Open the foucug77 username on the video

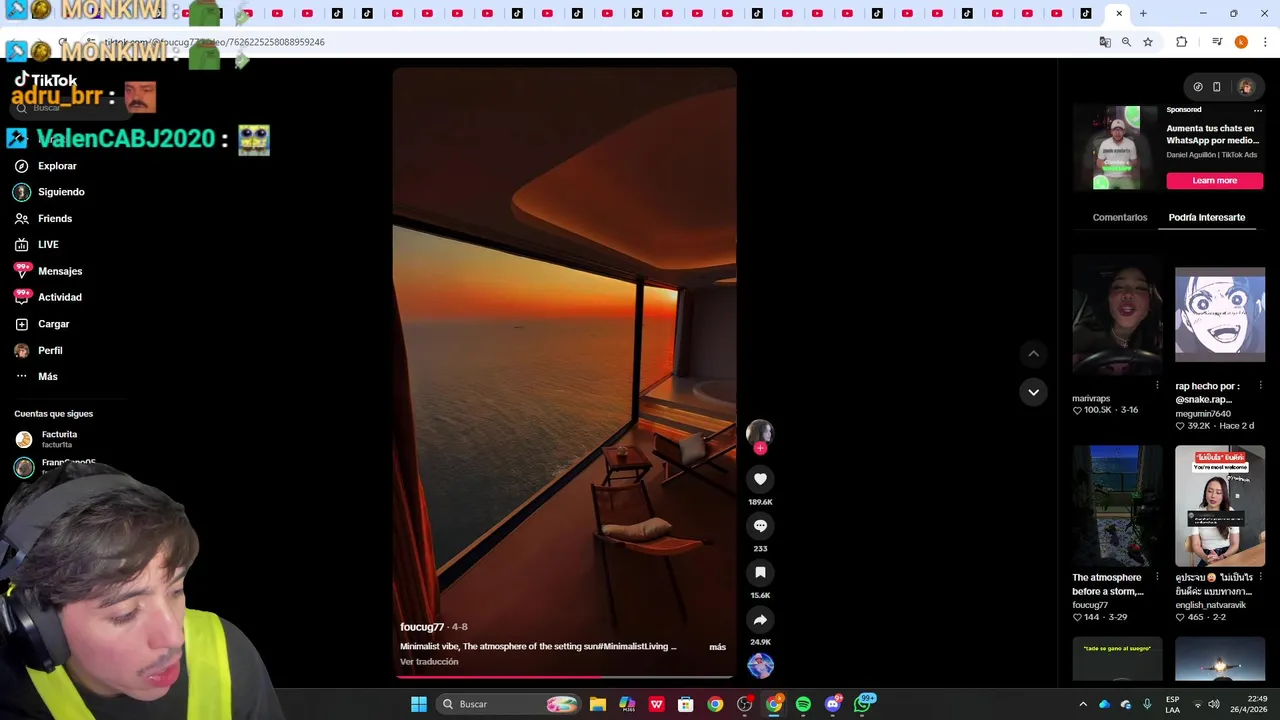pos(422,627)
